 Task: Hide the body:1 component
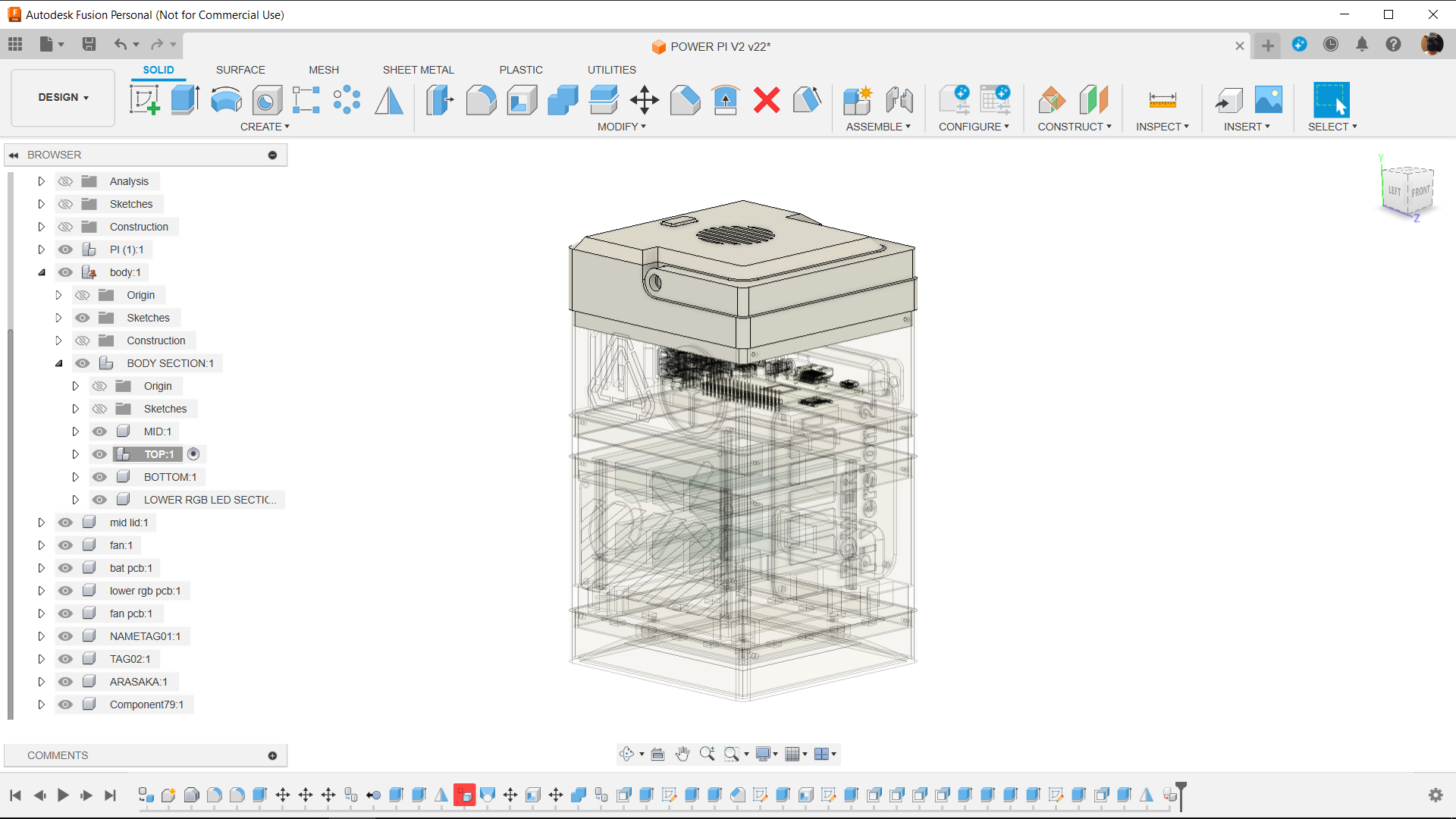pyautogui.click(x=66, y=272)
